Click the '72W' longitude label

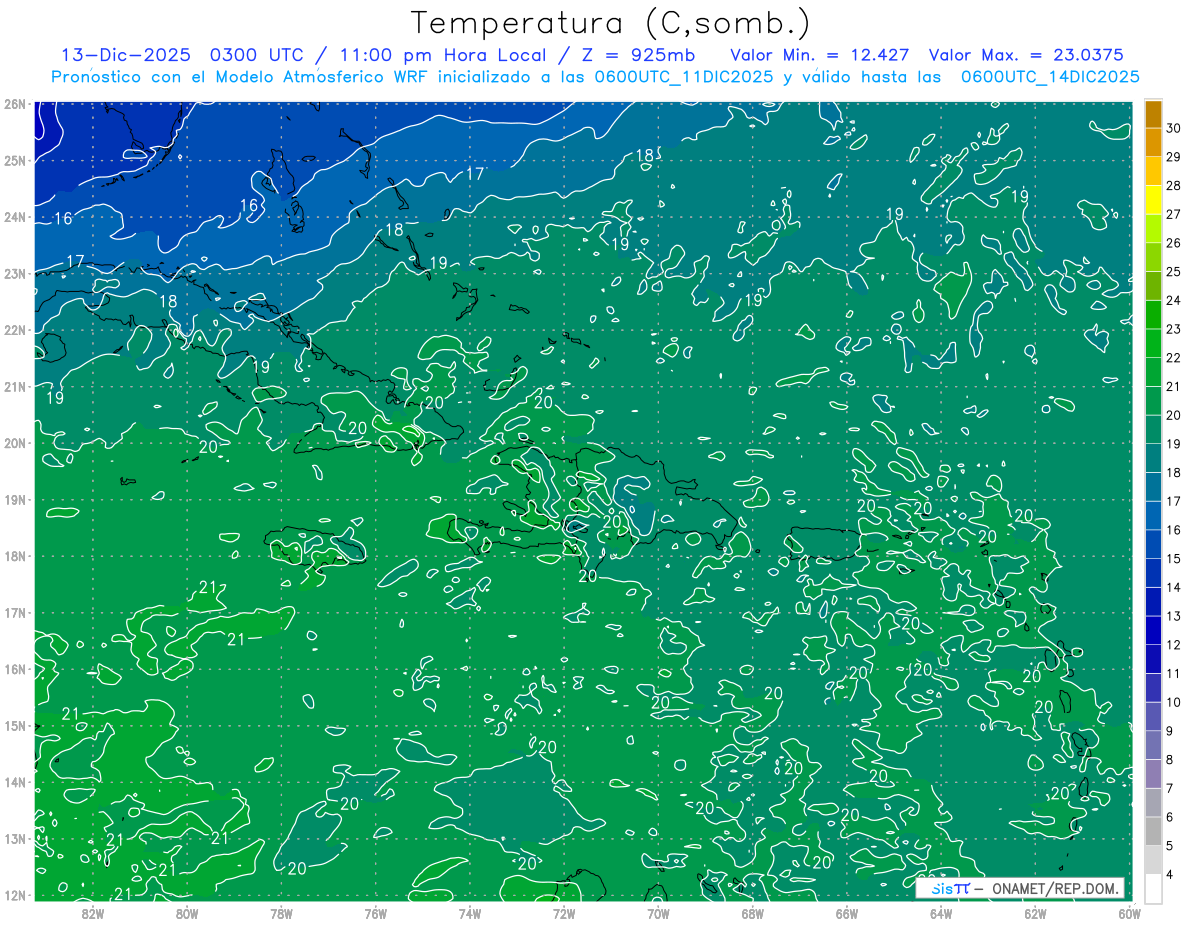coord(564,914)
